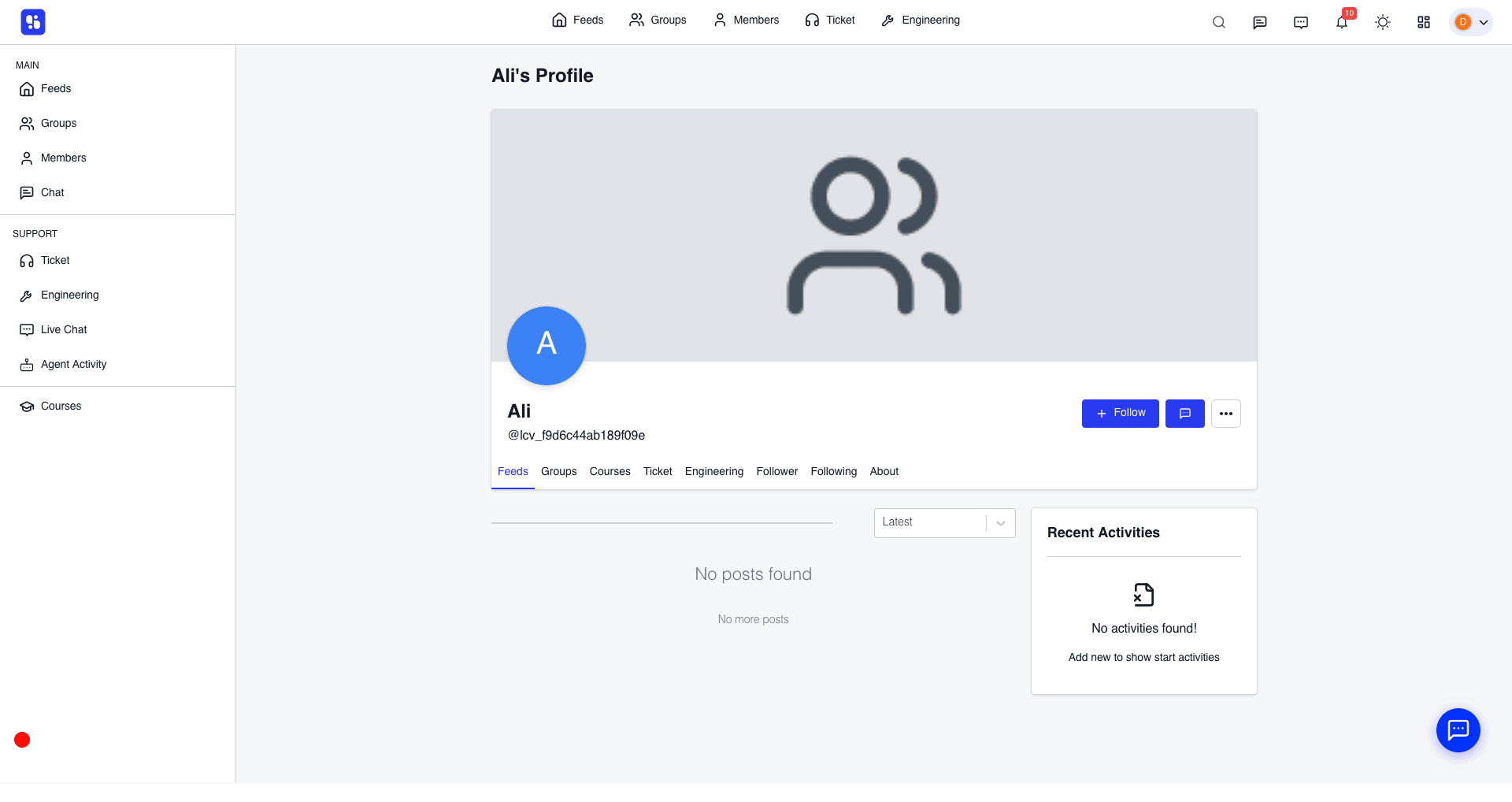The width and height of the screenshot is (1512, 802).
Task: Open the apps grid icon in the header
Action: pyautogui.click(x=1424, y=22)
